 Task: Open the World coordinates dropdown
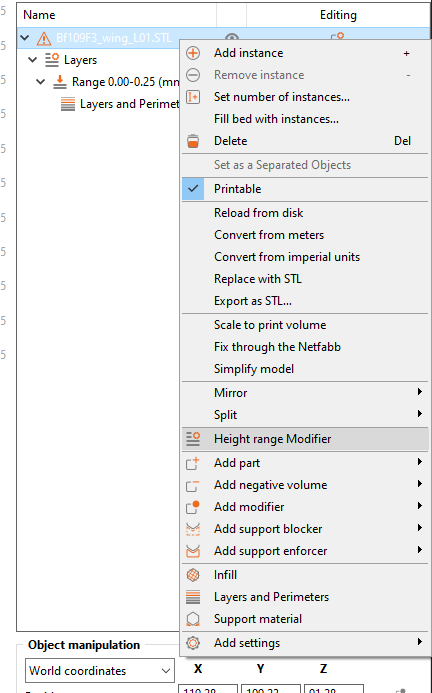[x=100, y=670]
